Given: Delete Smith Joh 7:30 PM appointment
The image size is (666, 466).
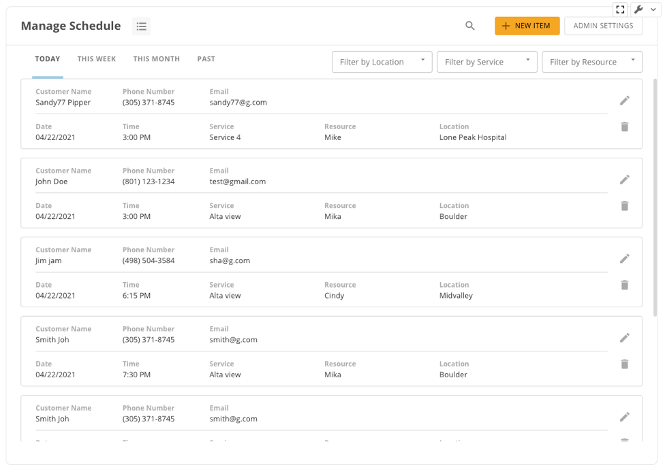Looking at the screenshot, I should tap(624, 364).
